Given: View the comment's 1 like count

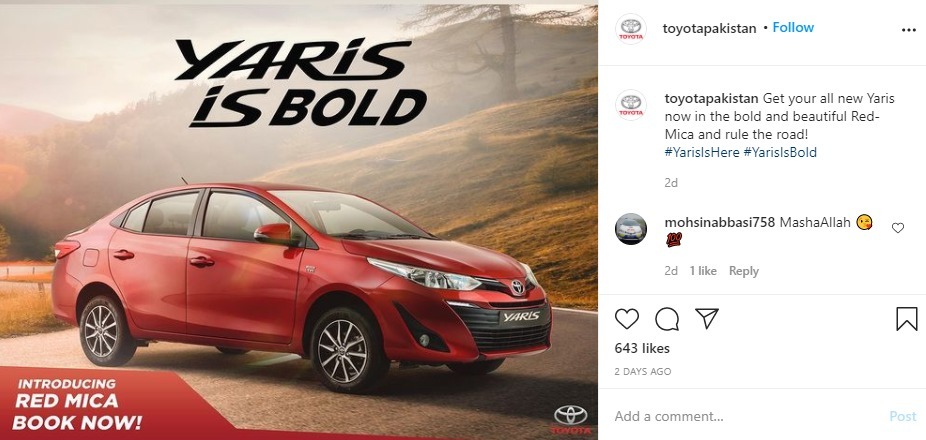Looking at the screenshot, I should pyautogui.click(x=703, y=271).
